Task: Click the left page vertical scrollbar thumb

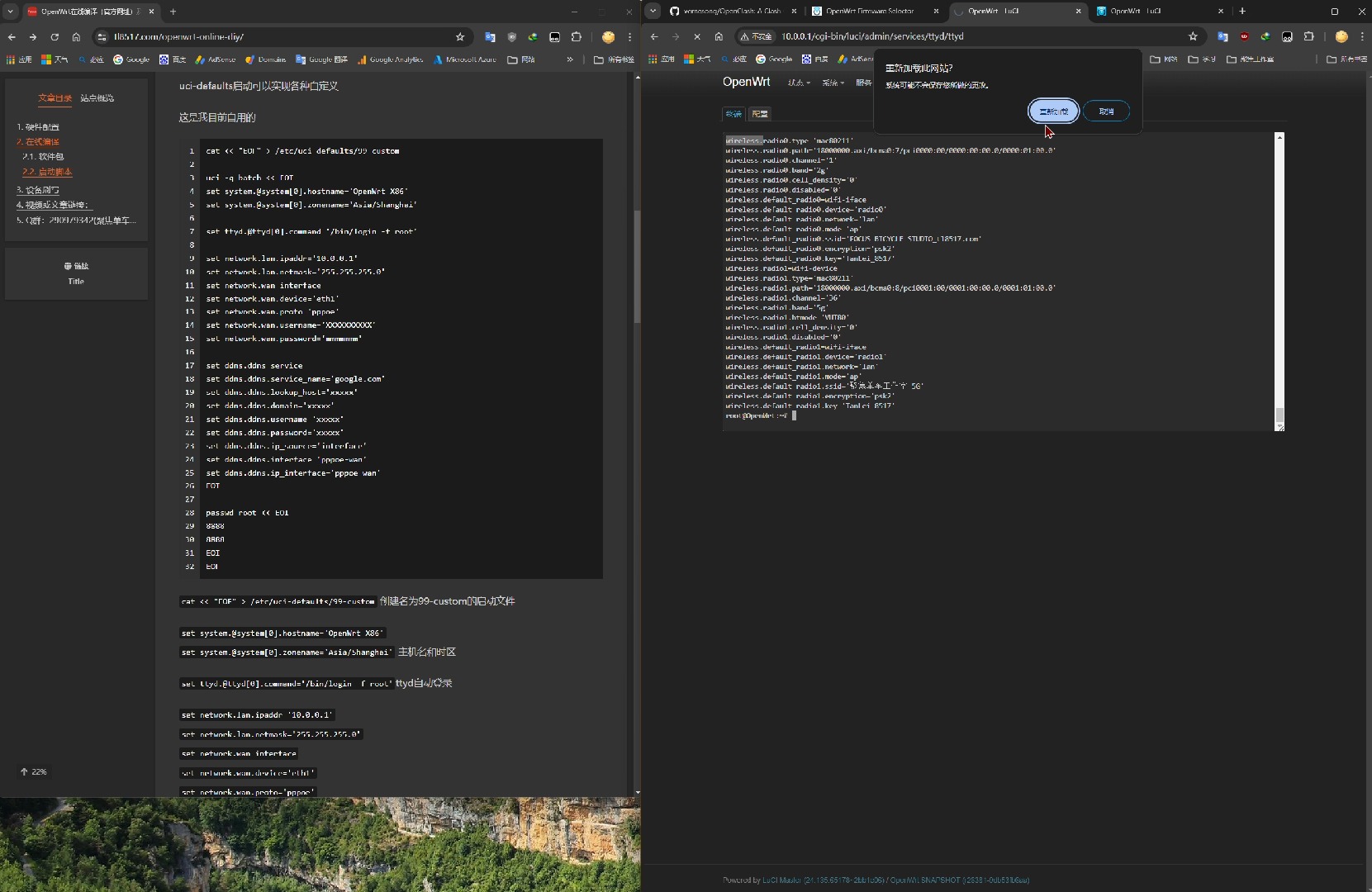Action: [637, 266]
